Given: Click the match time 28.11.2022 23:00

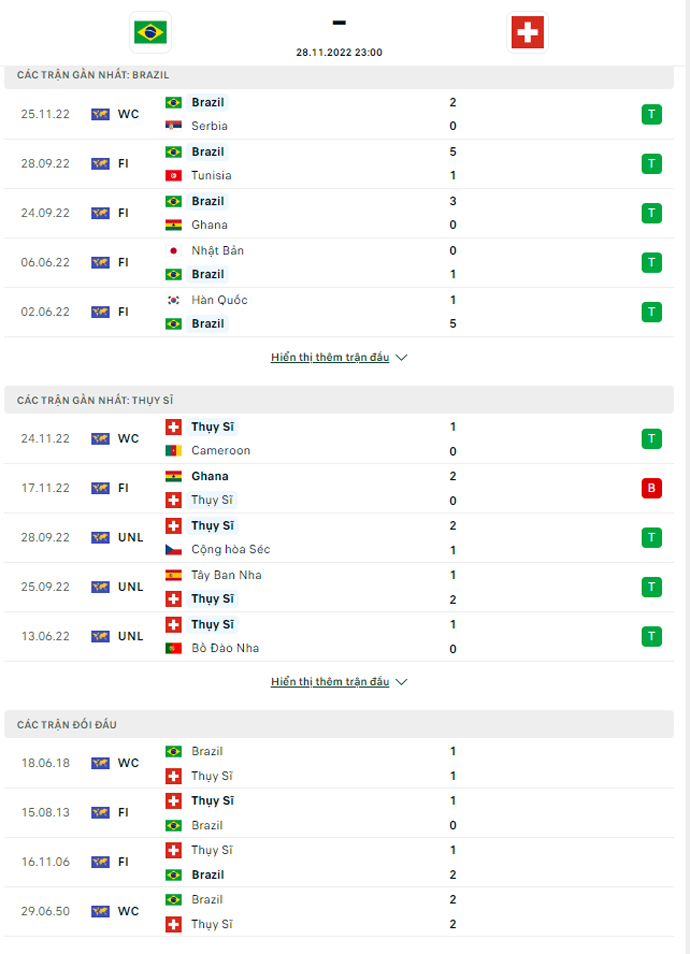Looking at the screenshot, I should [x=339, y=52].
